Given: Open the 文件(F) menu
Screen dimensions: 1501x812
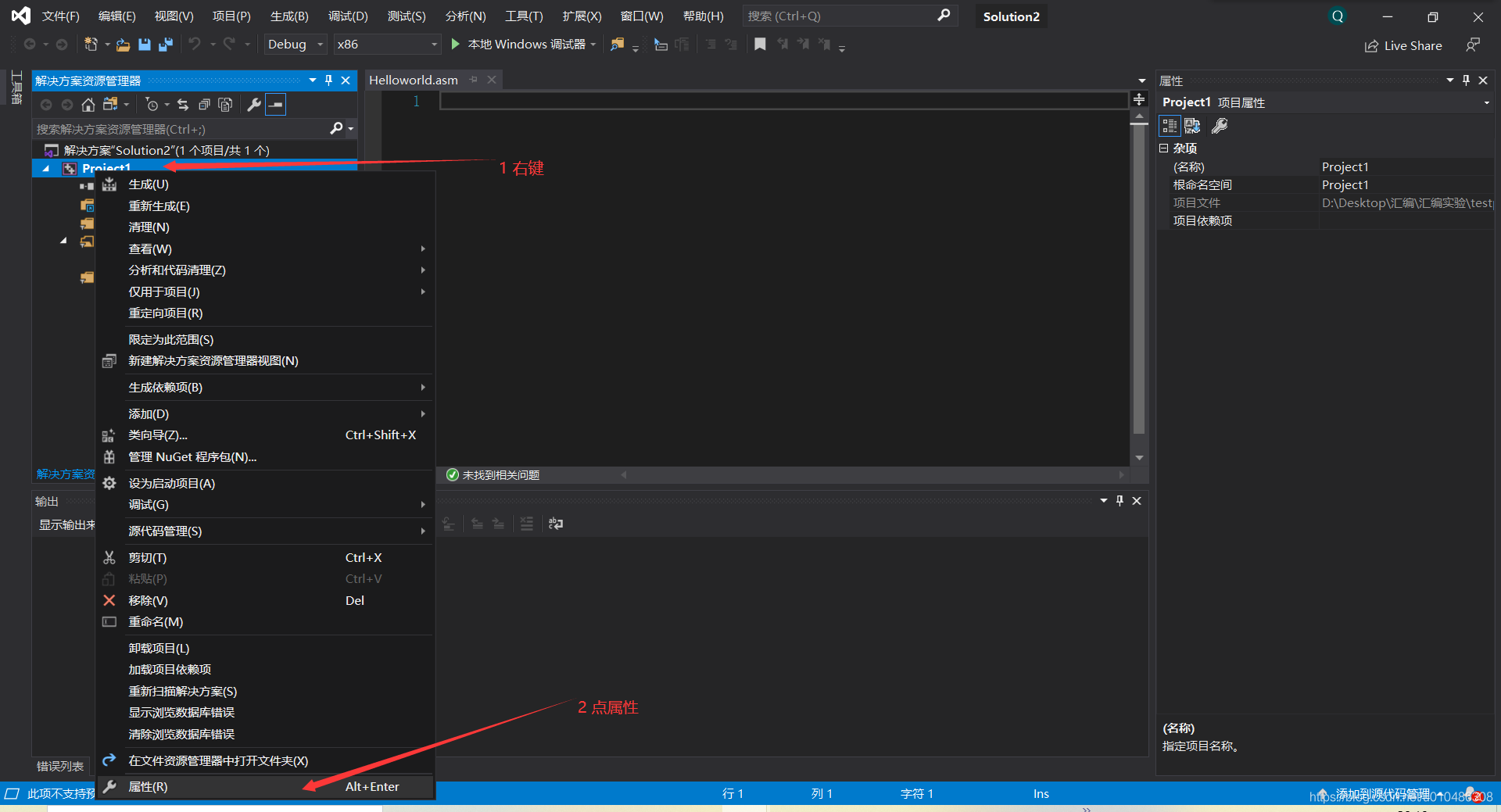Looking at the screenshot, I should point(61,16).
